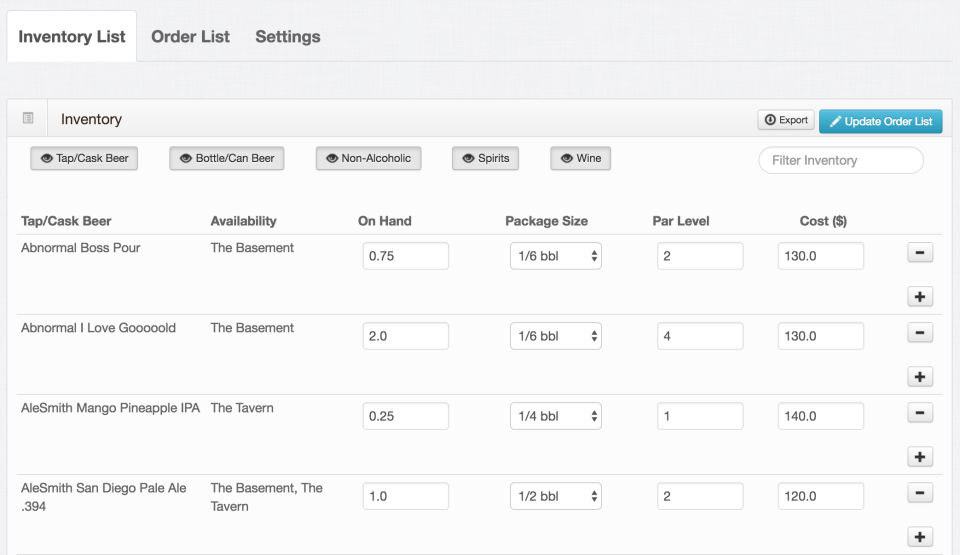Viewport: 960px width, 555px height.
Task: Click the Inventory panel list icon
Action: coord(28,119)
